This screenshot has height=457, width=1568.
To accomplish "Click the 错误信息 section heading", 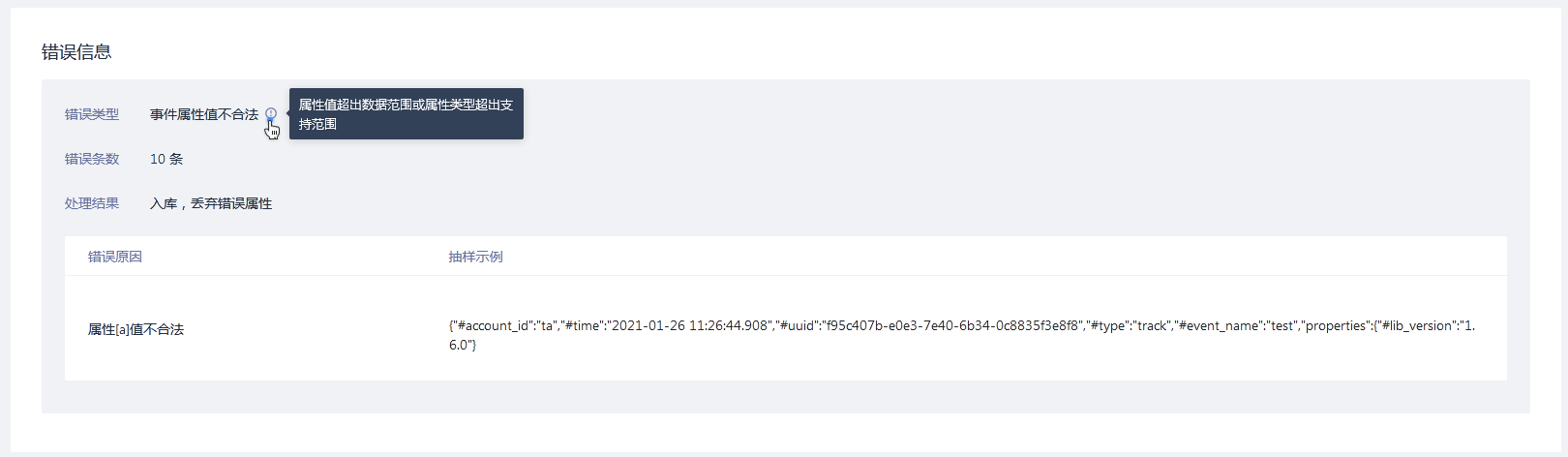I will (x=76, y=52).
